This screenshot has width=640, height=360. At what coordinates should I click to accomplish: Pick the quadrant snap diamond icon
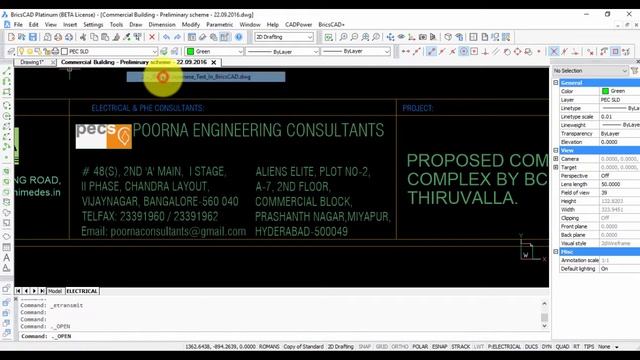pyautogui.click(x=518, y=51)
